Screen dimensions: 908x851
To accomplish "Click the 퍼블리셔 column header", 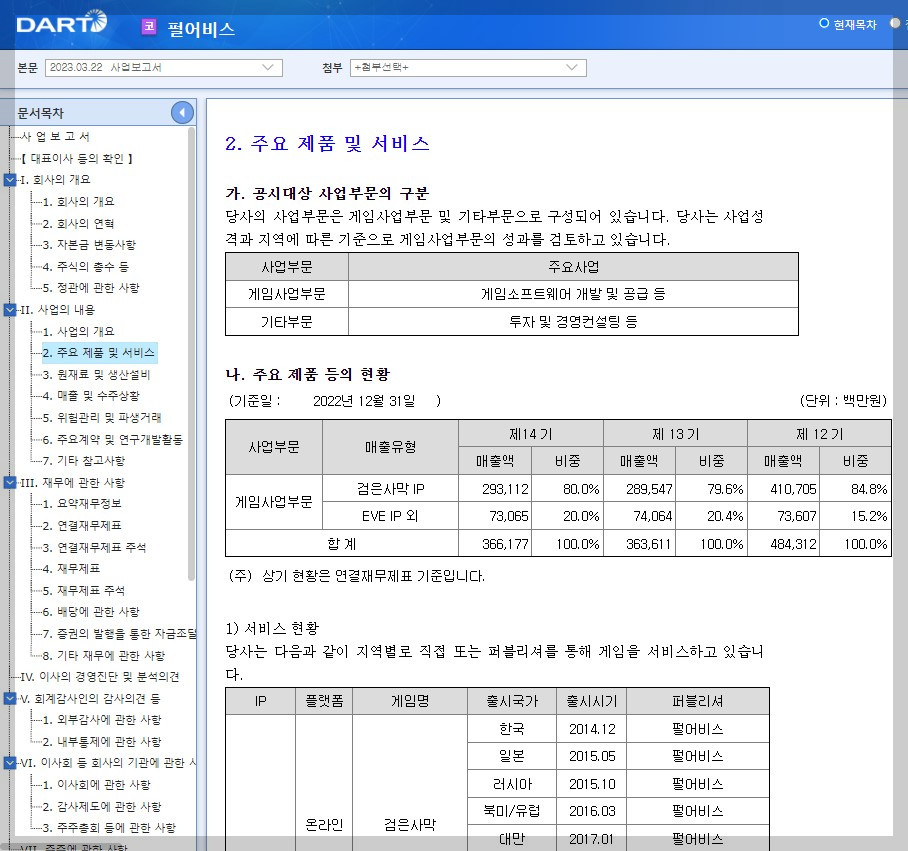I will pyautogui.click(x=698, y=702).
